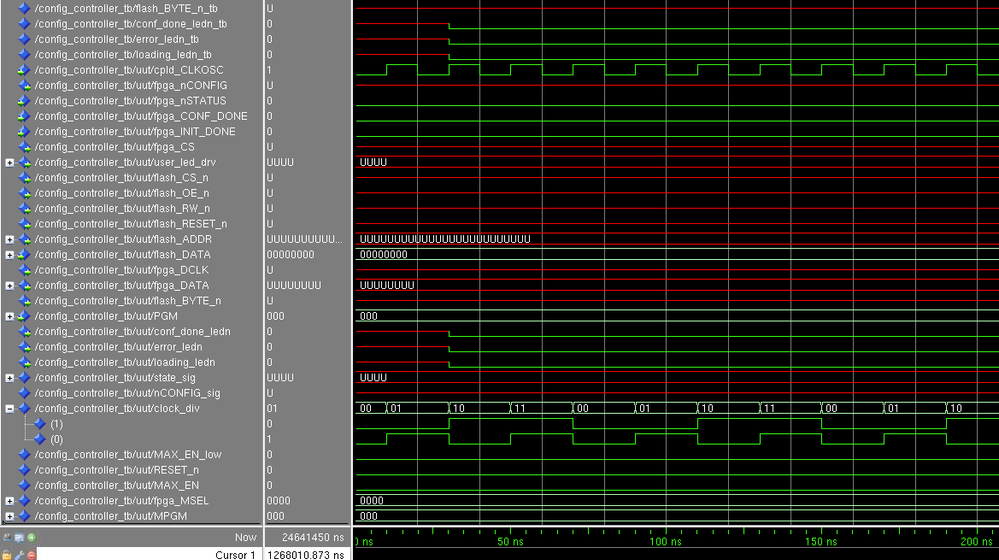Click the value 1 of cpld_CLKOSC
Image resolution: width=999 pixels, height=560 pixels.
pyautogui.click(x=269, y=70)
